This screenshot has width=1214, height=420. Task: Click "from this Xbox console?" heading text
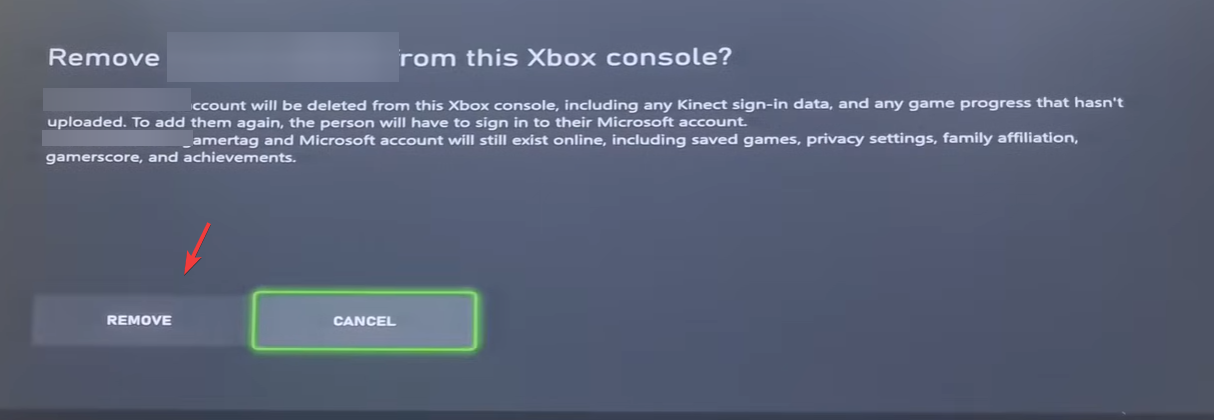tap(566, 57)
